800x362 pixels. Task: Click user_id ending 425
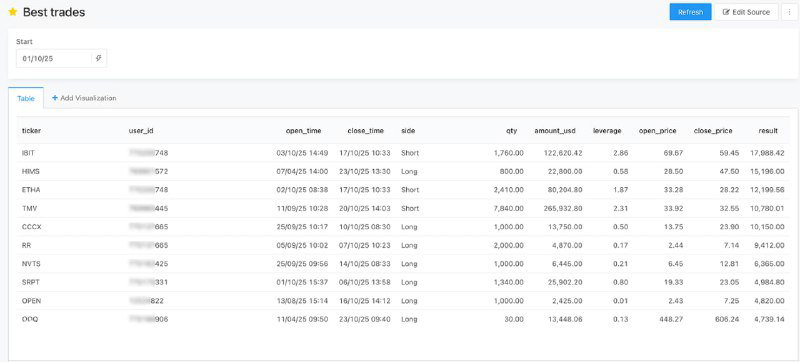148,264
